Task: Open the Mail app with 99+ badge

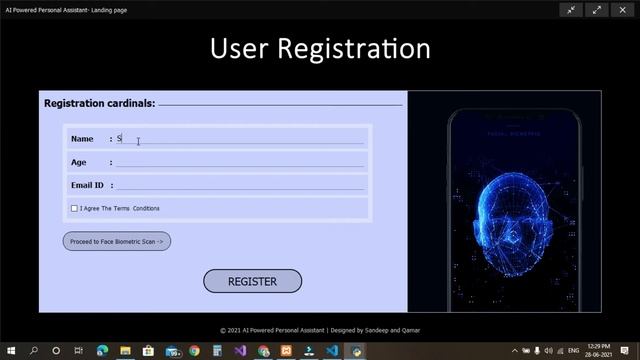Action: [x=172, y=351]
